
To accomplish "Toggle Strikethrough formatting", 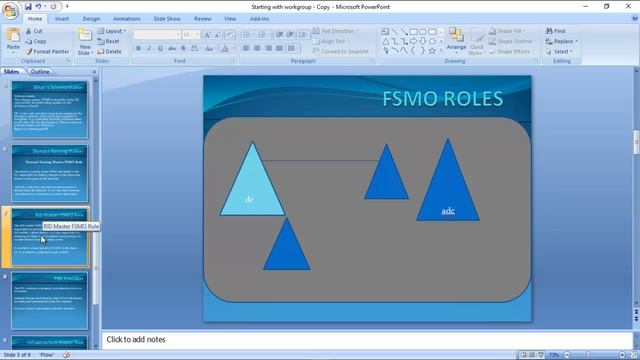I will (x=172, y=49).
